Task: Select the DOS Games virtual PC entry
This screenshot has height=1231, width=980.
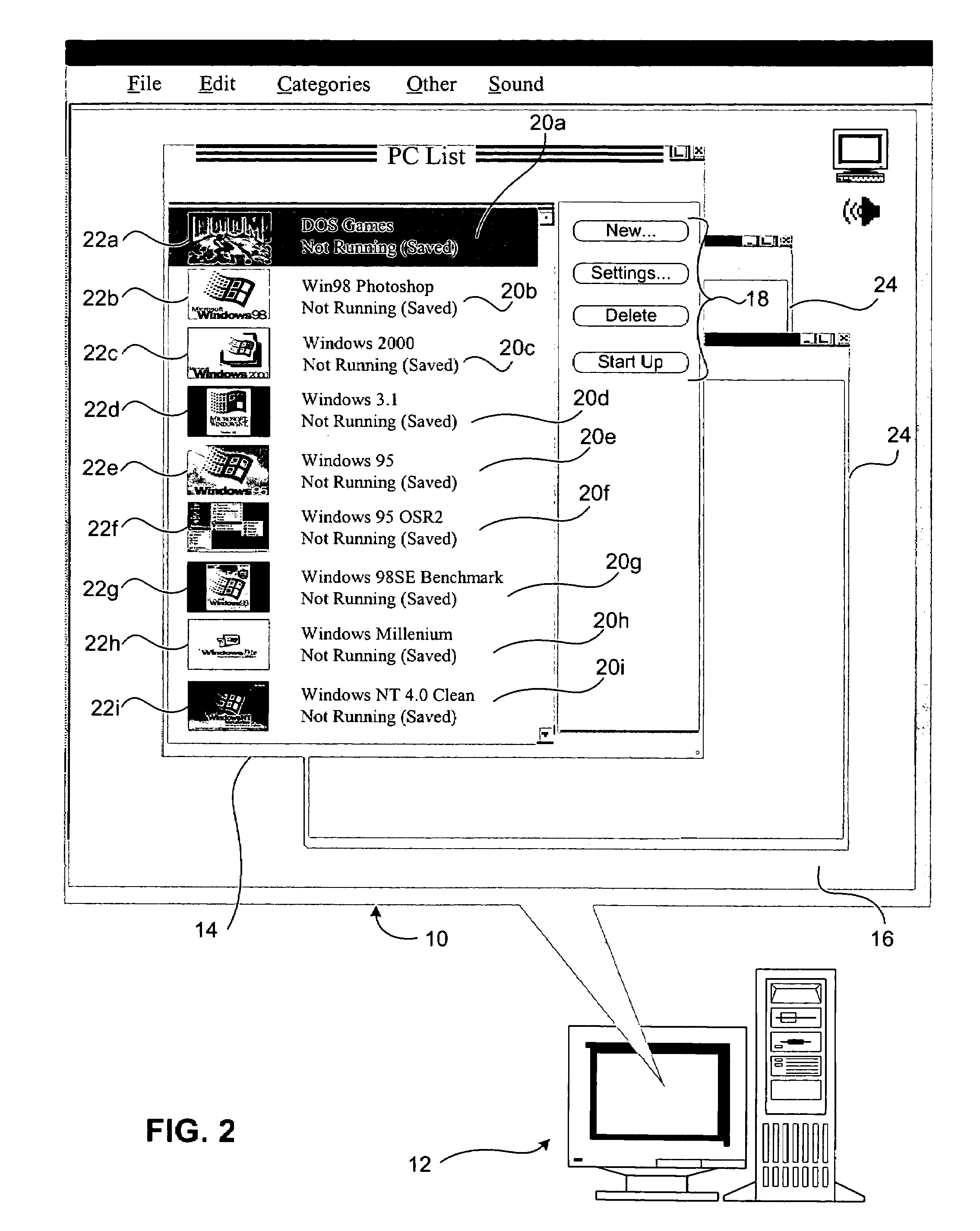Action: [x=340, y=220]
